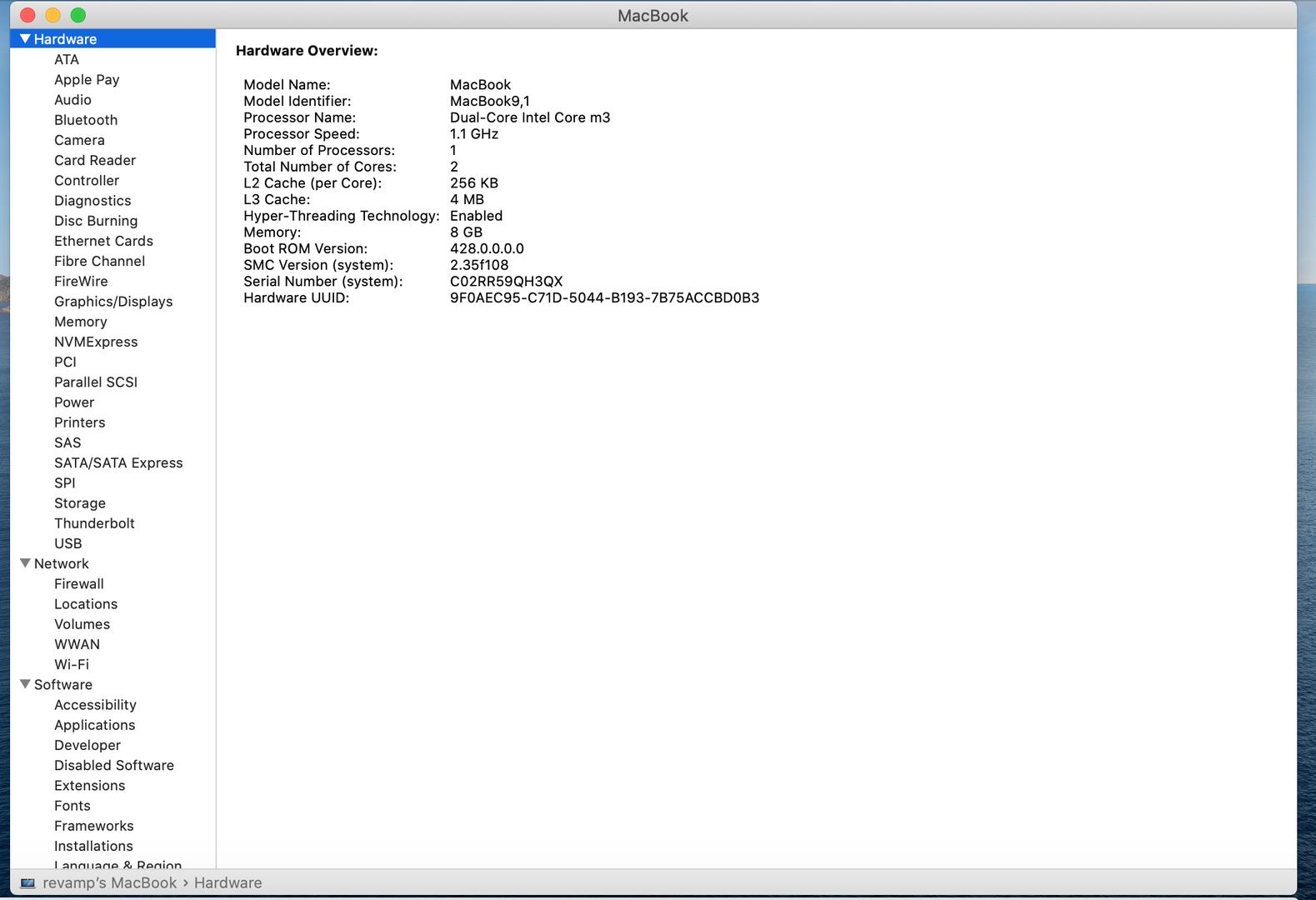
Task: Select Frameworks in the sidebar
Action: [93, 826]
